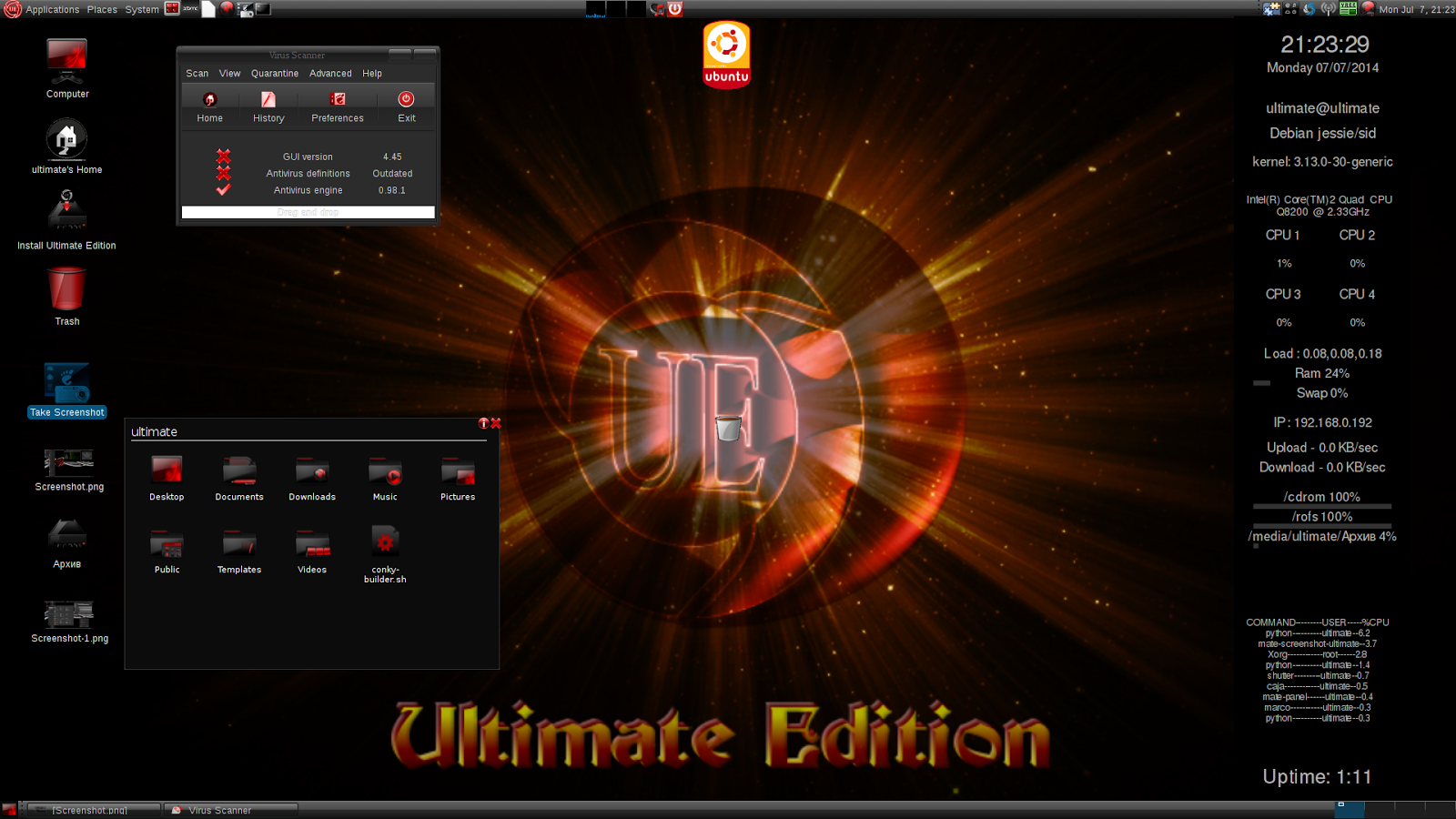This screenshot has width=1456, height=819.
Task: Click the blue swirl tray icon
Action: click(1309, 9)
